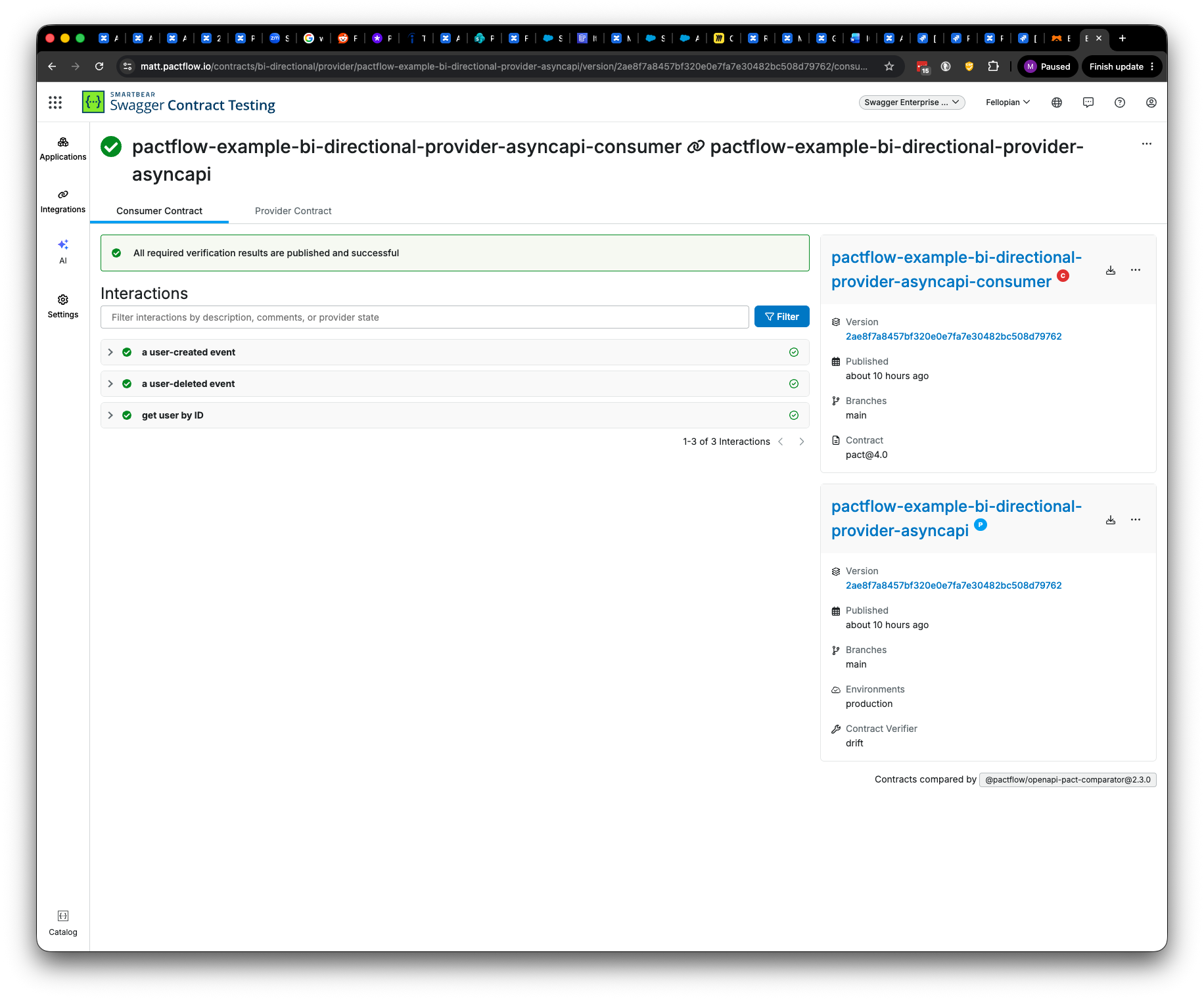The width and height of the screenshot is (1204, 1000).
Task: Open the browser extensions puzzle icon
Action: click(x=994, y=66)
